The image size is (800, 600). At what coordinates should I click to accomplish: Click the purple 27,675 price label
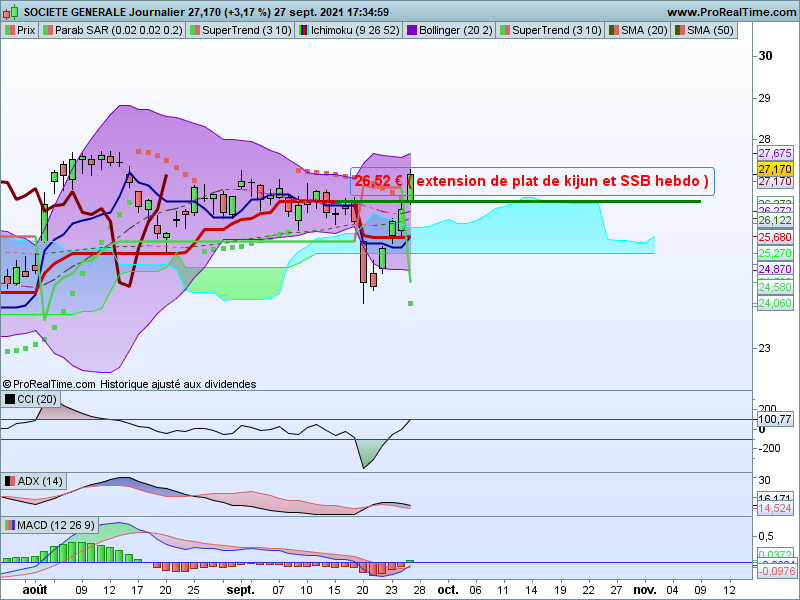point(774,153)
